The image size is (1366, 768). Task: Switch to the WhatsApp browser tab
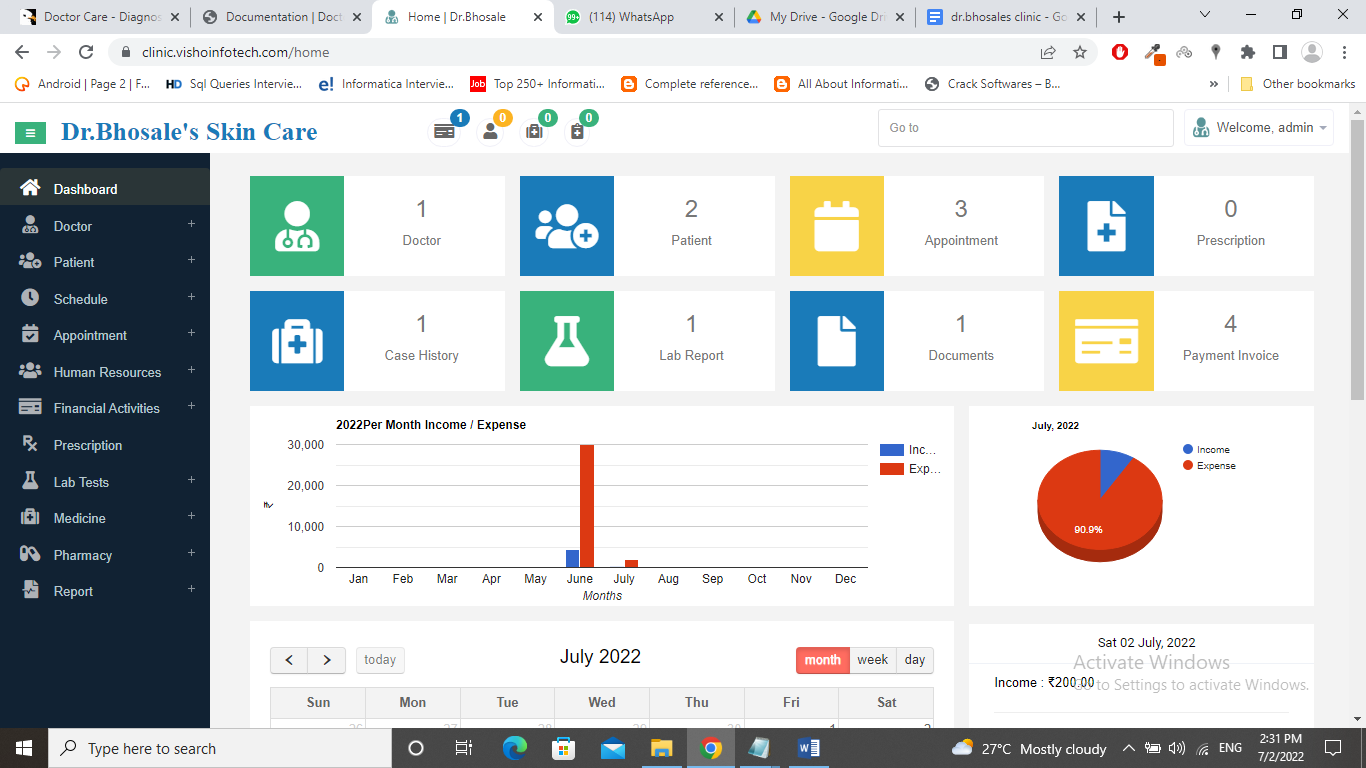(645, 17)
